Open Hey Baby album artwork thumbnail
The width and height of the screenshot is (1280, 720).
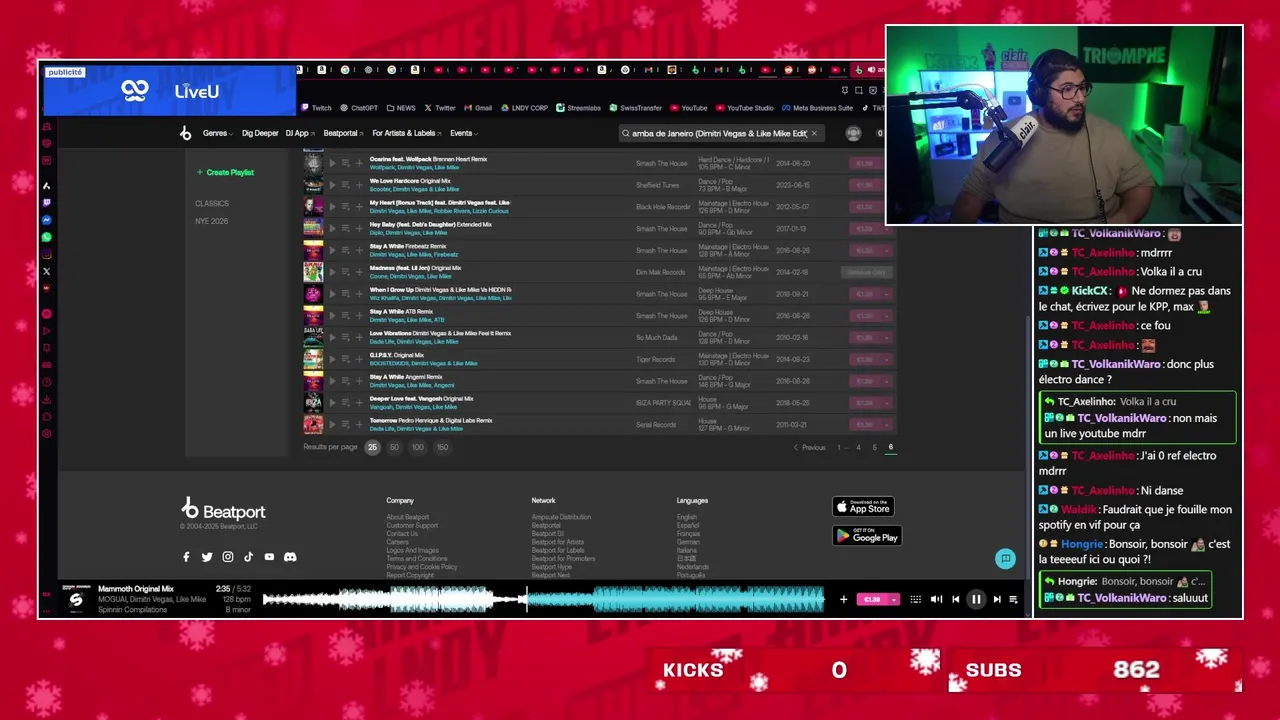click(313, 229)
